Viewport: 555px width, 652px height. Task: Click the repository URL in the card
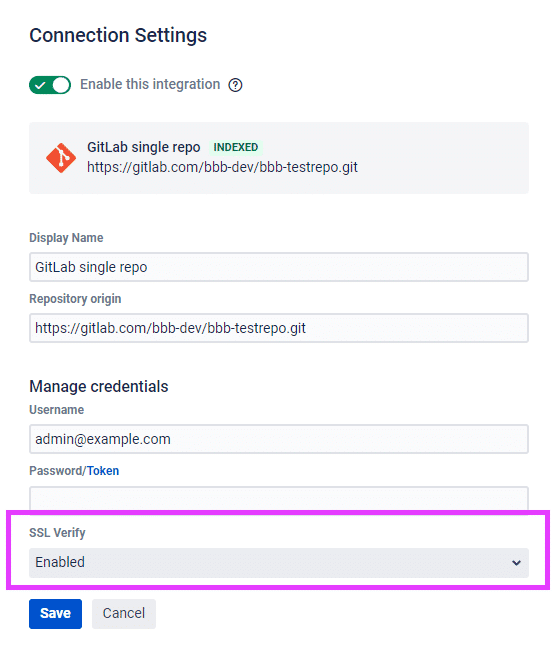click(222, 167)
